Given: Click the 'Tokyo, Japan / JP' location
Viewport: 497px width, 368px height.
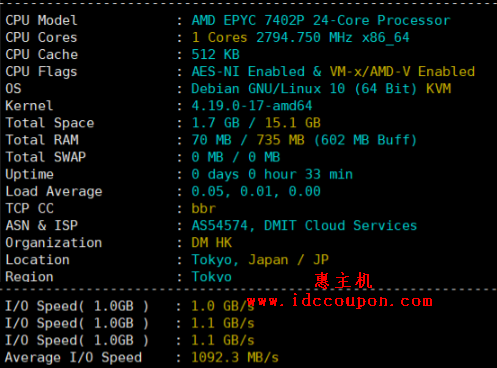Looking at the screenshot, I should [x=260, y=260].
